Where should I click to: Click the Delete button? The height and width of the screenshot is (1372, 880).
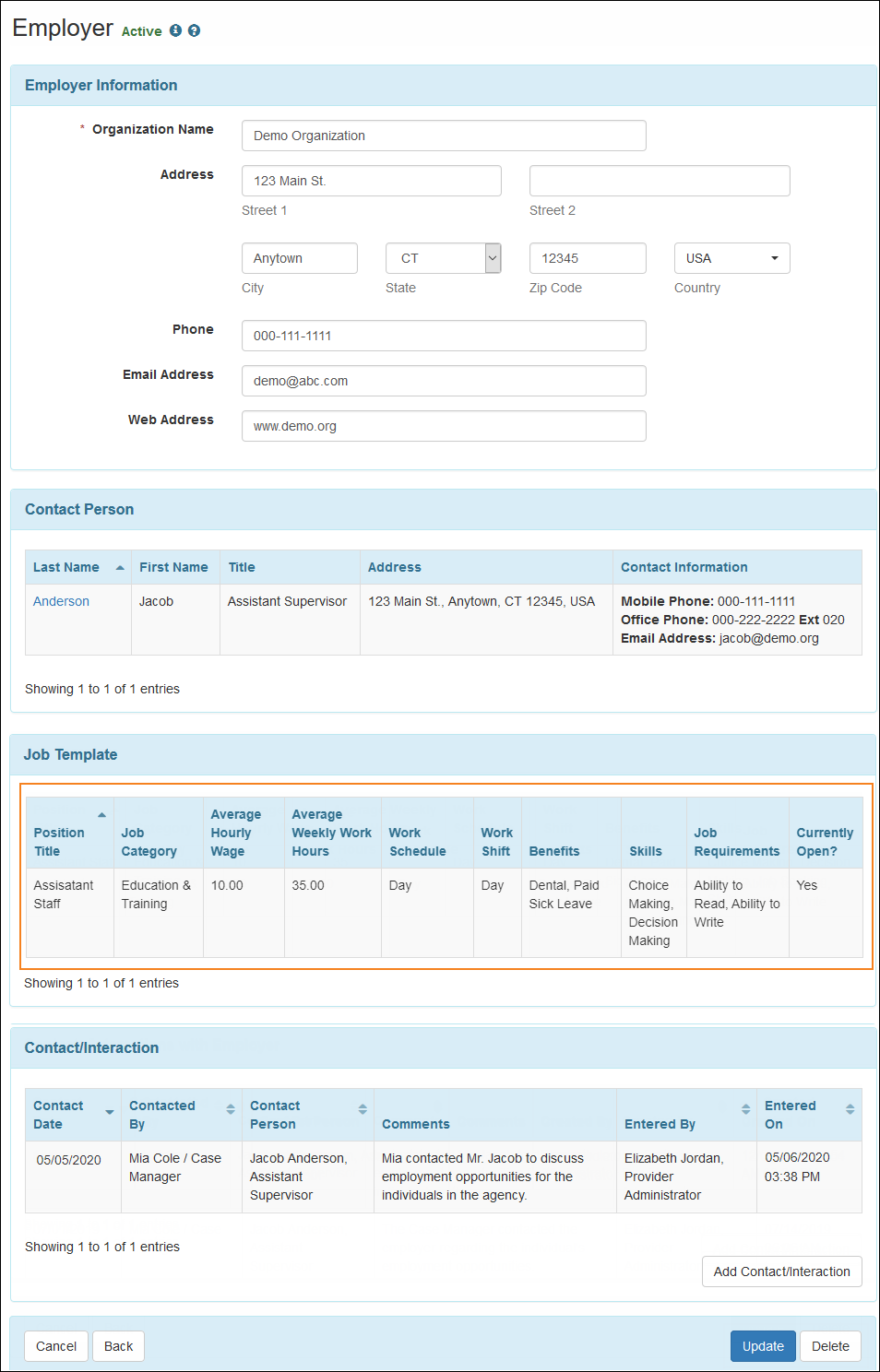[829, 1346]
